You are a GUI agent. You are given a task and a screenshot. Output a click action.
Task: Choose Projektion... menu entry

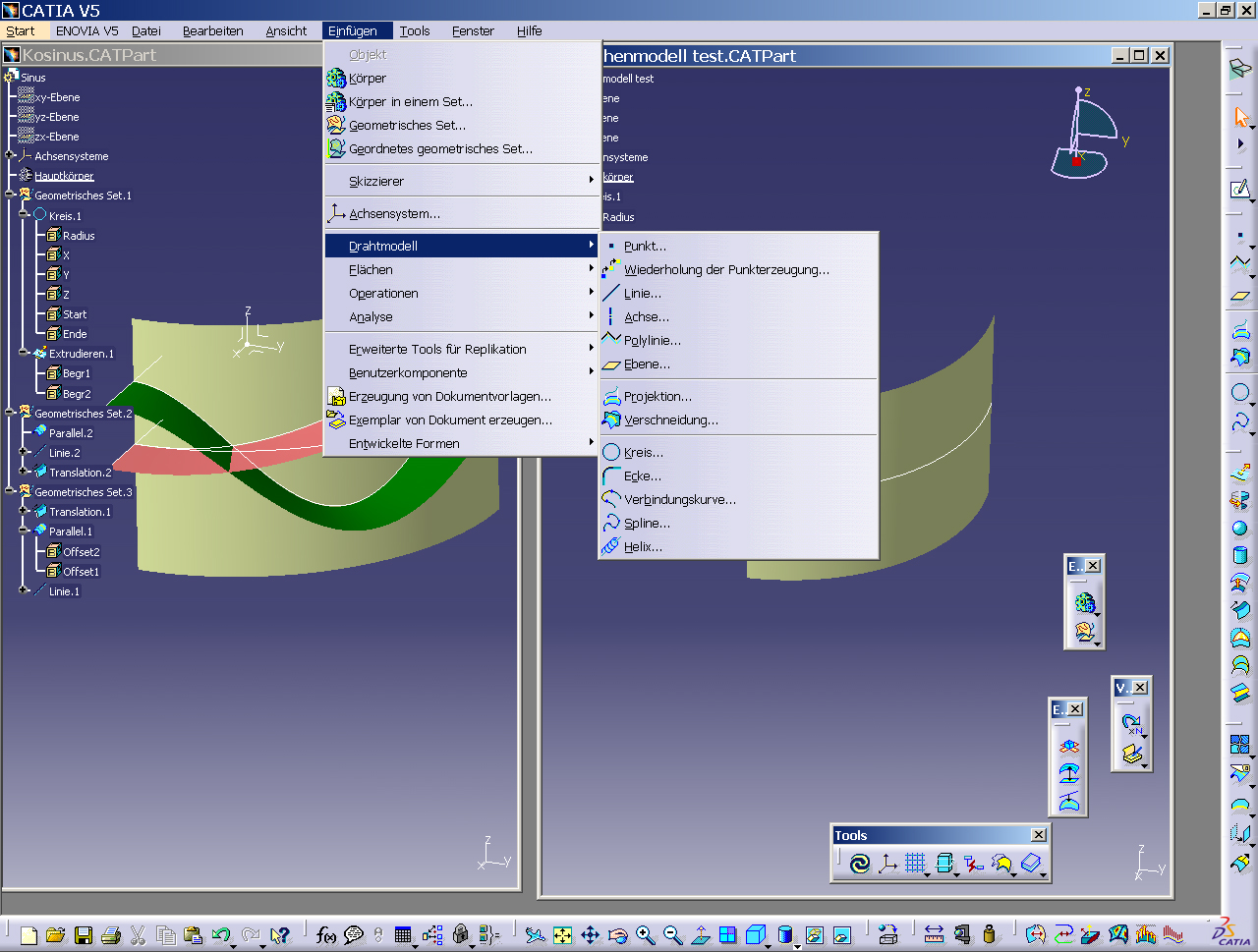click(x=738, y=396)
